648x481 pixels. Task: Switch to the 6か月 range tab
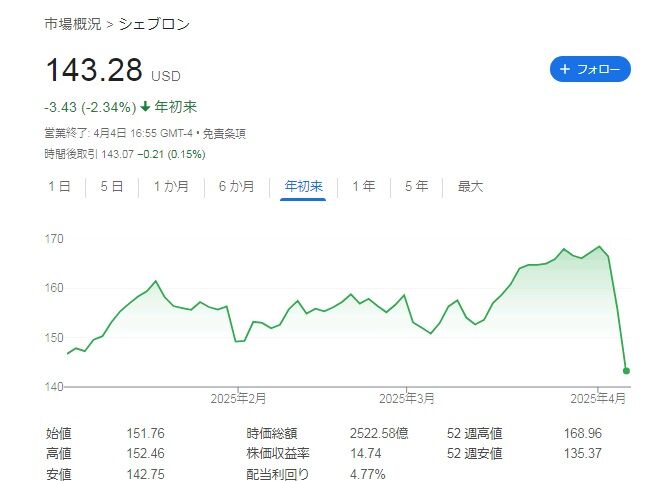click(x=236, y=186)
